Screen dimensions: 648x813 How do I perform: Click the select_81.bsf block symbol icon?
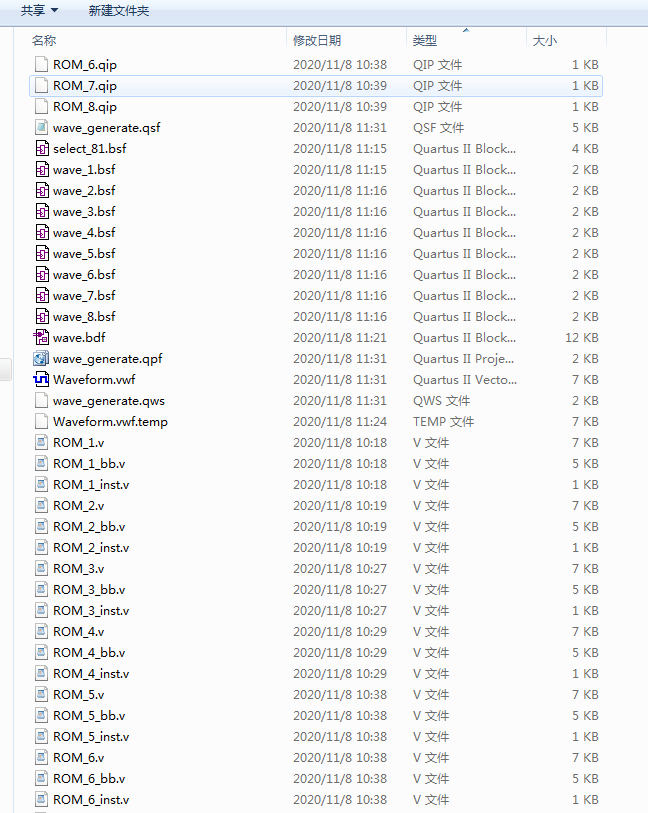coord(41,148)
